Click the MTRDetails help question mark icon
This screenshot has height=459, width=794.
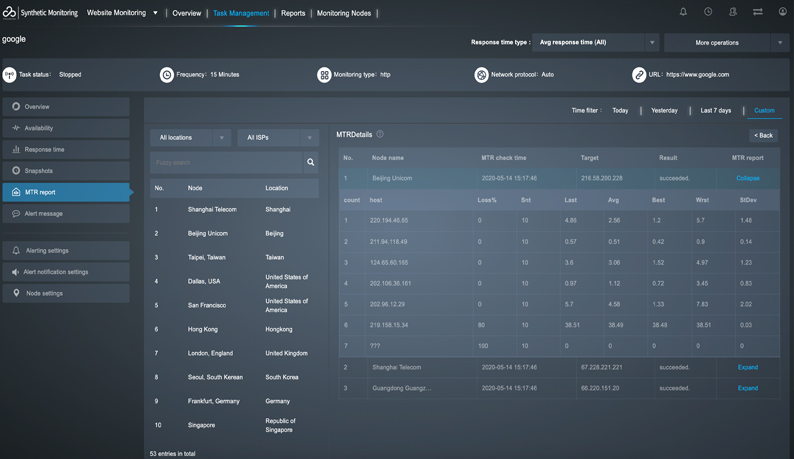pyautogui.click(x=380, y=134)
